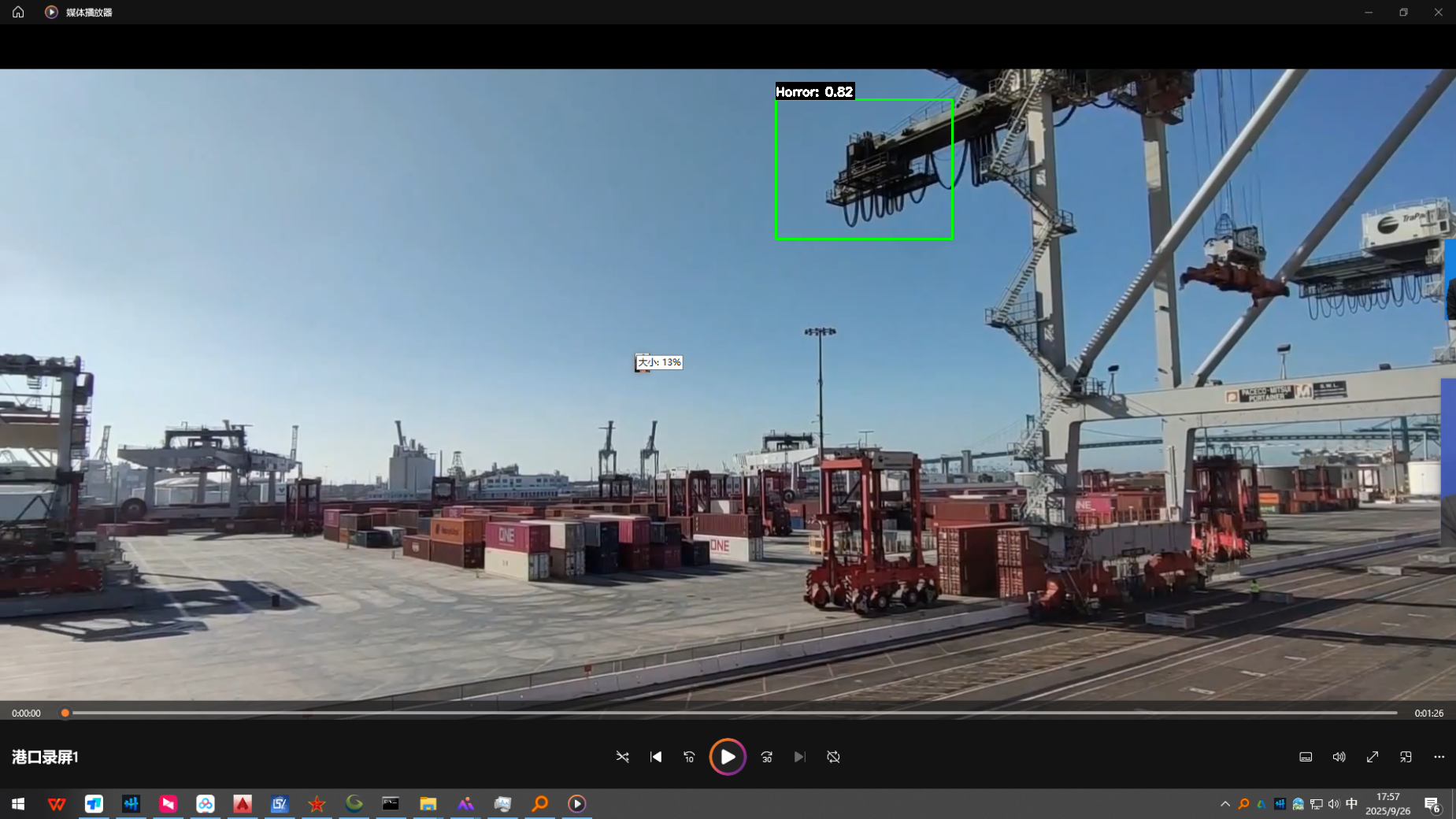Open the volume control
1456x819 pixels.
[x=1339, y=757]
